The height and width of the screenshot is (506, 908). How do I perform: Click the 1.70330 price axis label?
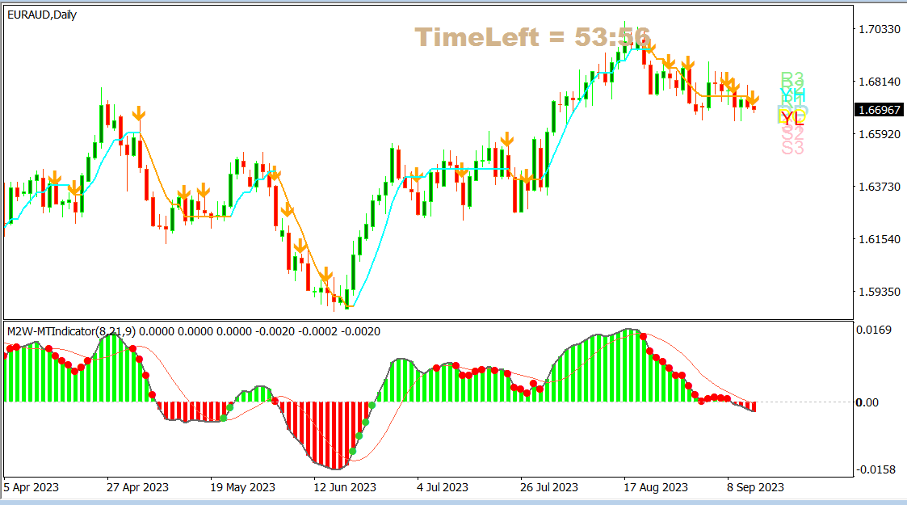880,29
